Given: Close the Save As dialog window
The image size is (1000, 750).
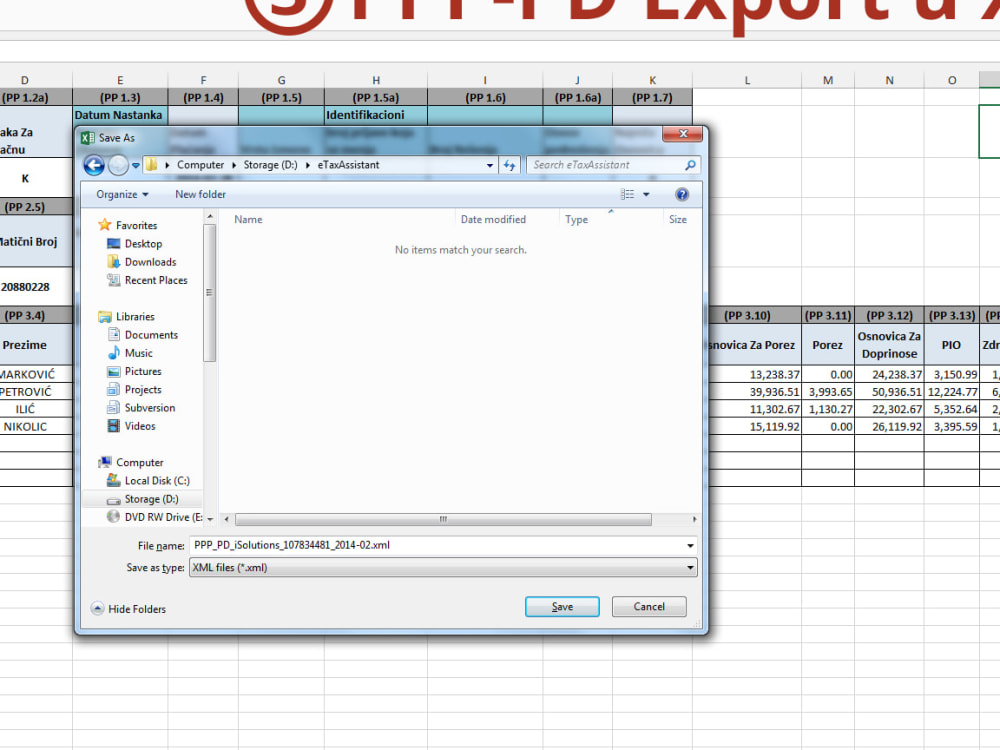Looking at the screenshot, I should coord(682,134).
